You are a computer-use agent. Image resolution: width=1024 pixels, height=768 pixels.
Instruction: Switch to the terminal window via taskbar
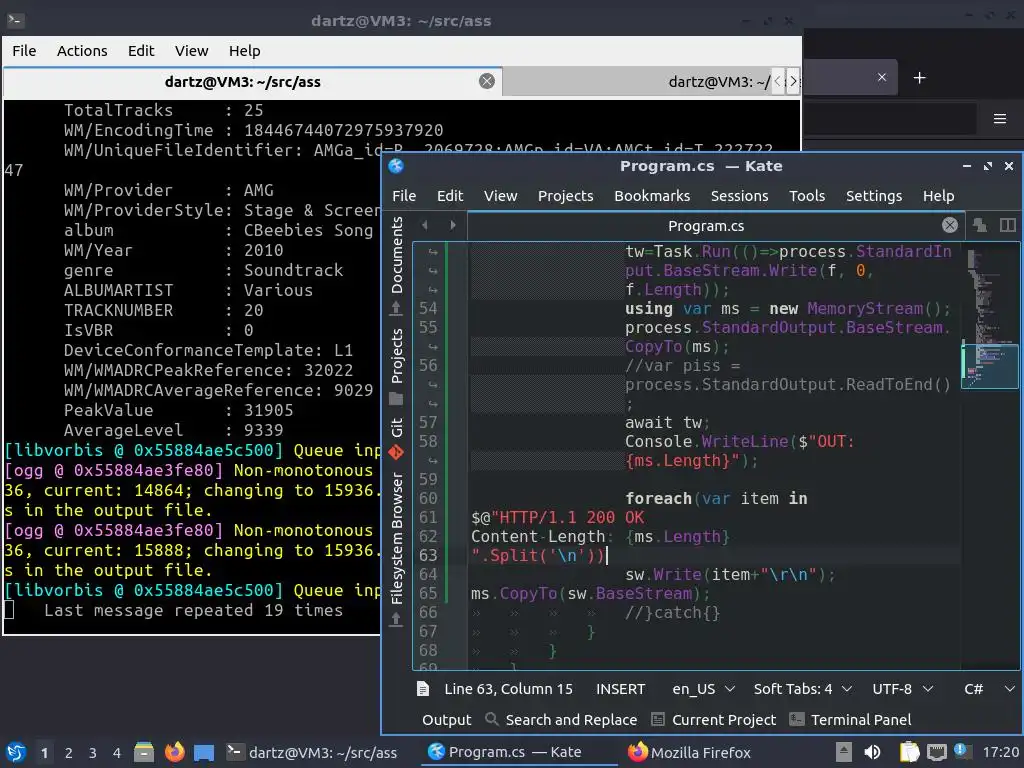tap(312, 752)
